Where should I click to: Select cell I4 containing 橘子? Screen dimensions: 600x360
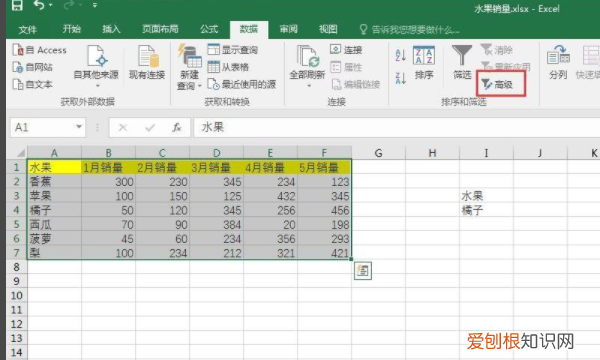486,210
